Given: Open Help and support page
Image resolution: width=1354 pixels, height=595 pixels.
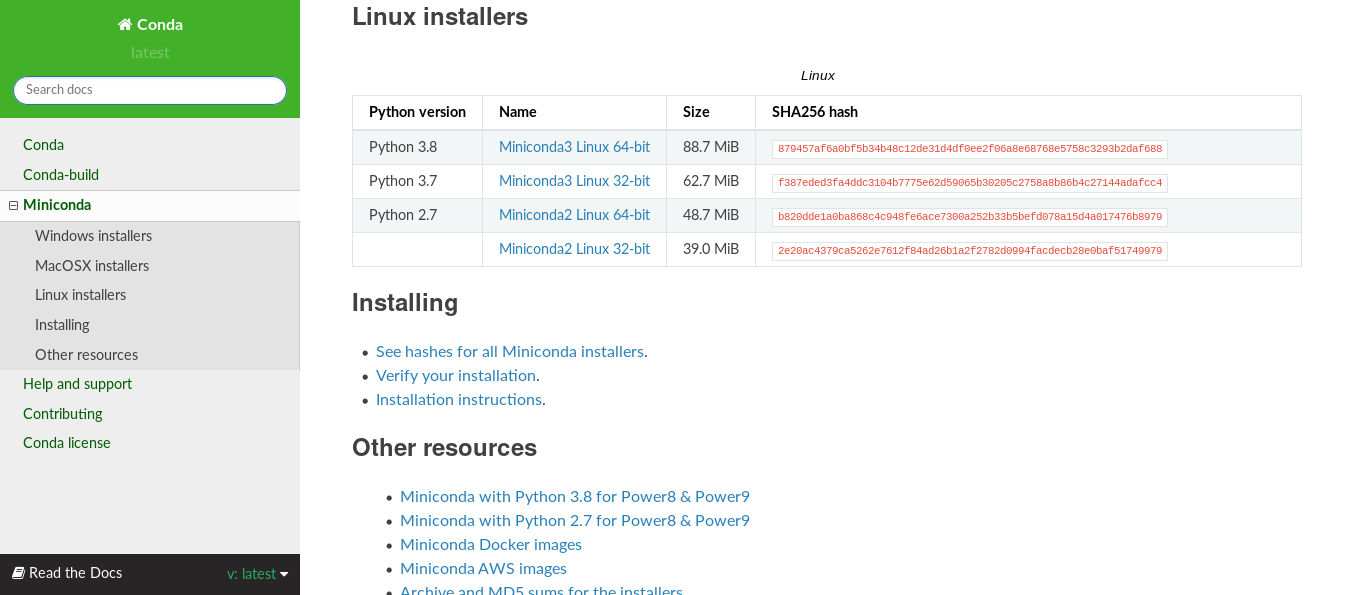Looking at the screenshot, I should tap(77, 384).
